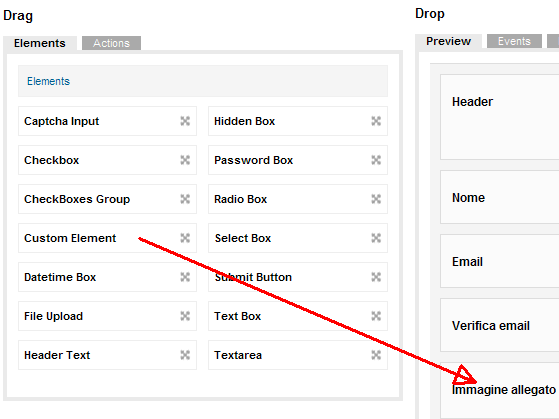The width and height of the screenshot is (559, 419).
Task: Open the Preview tab
Action: point(448,41)
